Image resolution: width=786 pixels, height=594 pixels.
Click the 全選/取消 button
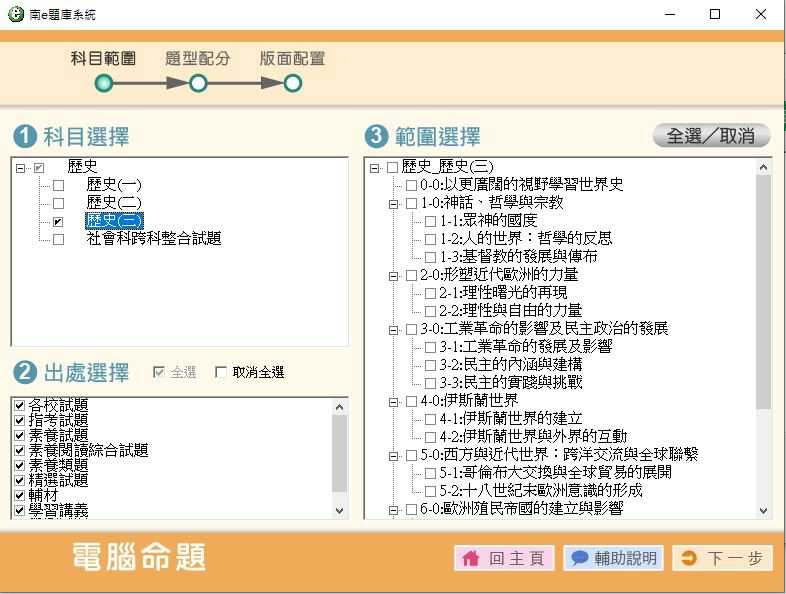pos(711,136)
